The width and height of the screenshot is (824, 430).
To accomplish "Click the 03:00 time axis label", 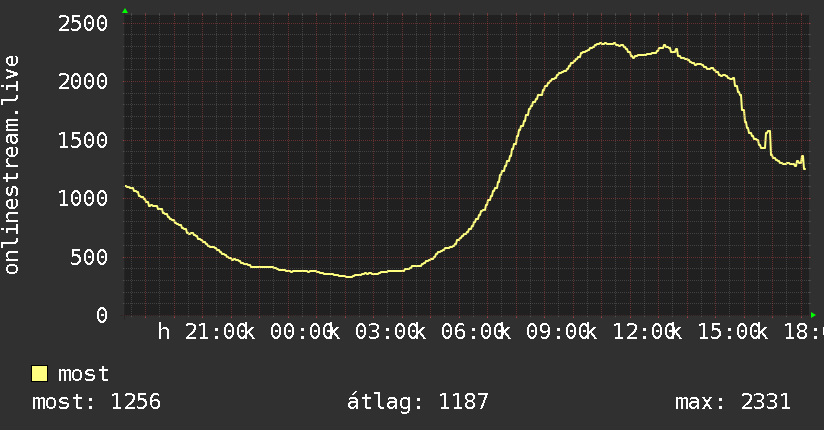I will 386,332.
